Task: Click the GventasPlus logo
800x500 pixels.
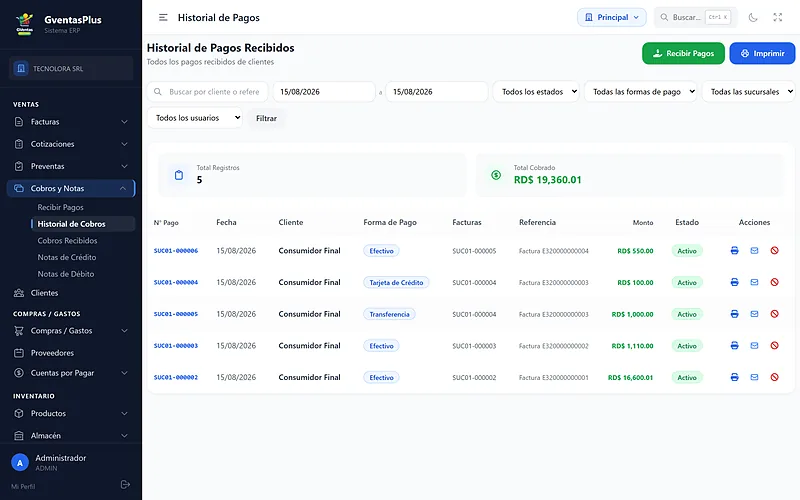Action: pyautogui.click(x=24, y=24)
